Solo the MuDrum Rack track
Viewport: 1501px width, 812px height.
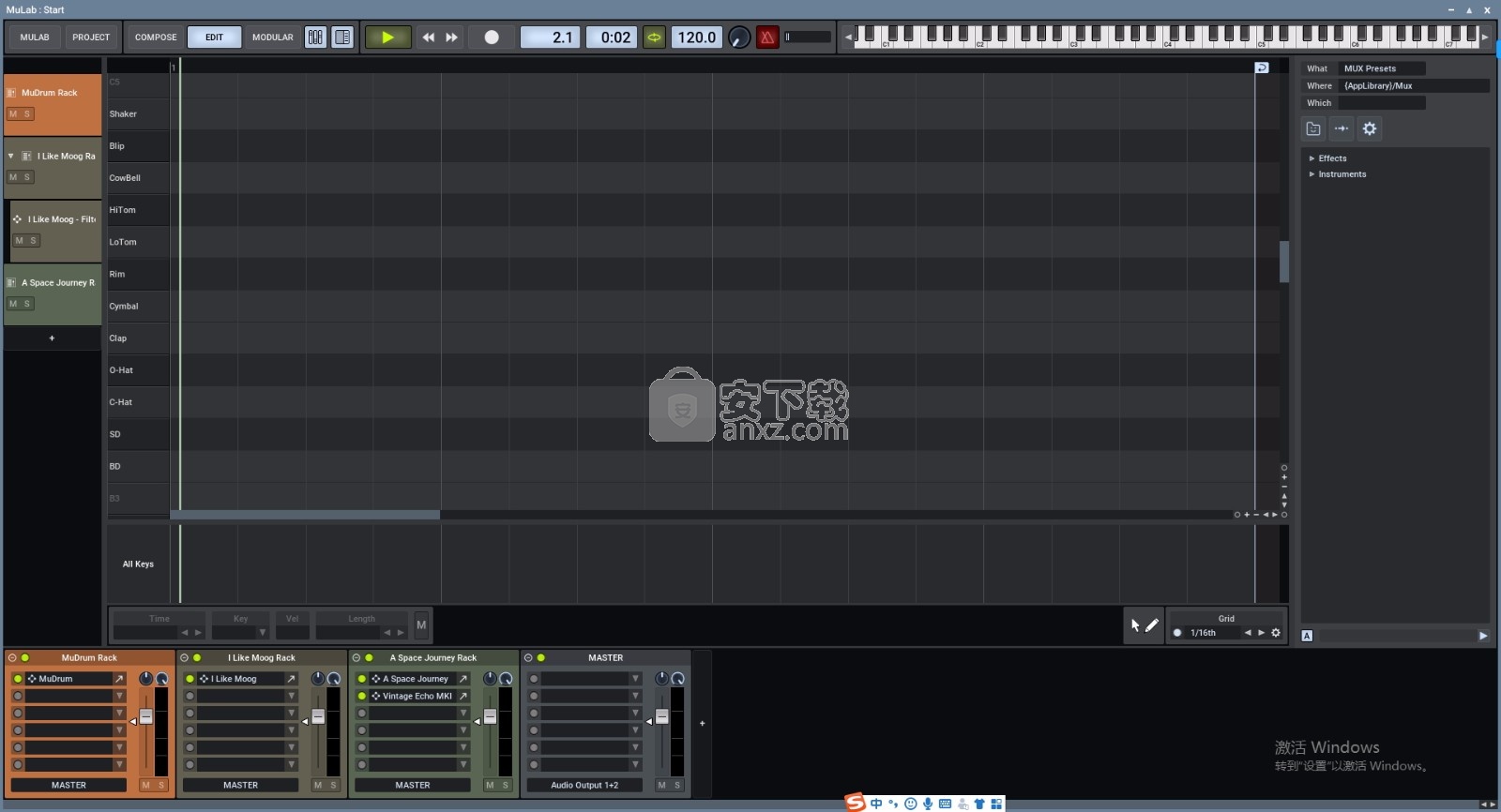point(27,113)
